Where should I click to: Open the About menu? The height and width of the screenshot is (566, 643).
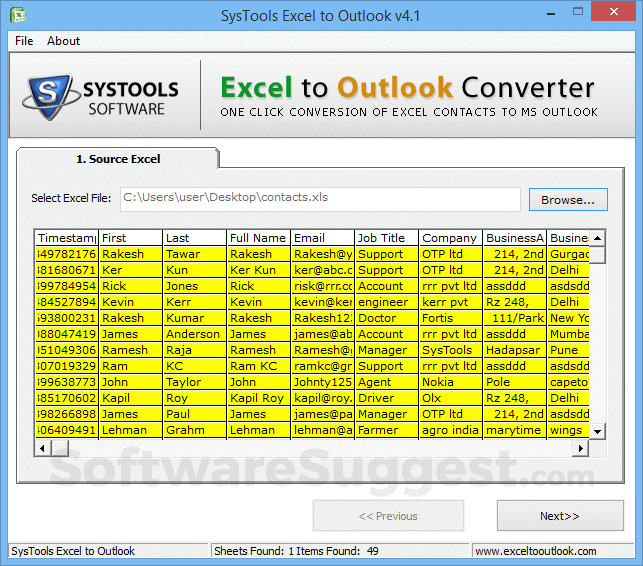(64, 41)
